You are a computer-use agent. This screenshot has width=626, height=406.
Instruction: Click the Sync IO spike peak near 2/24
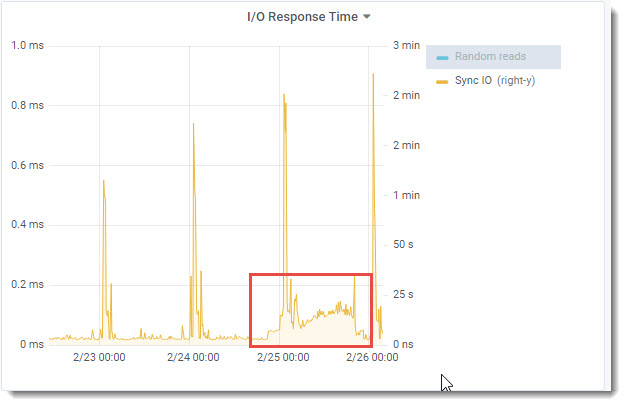(x=194, y=124)
